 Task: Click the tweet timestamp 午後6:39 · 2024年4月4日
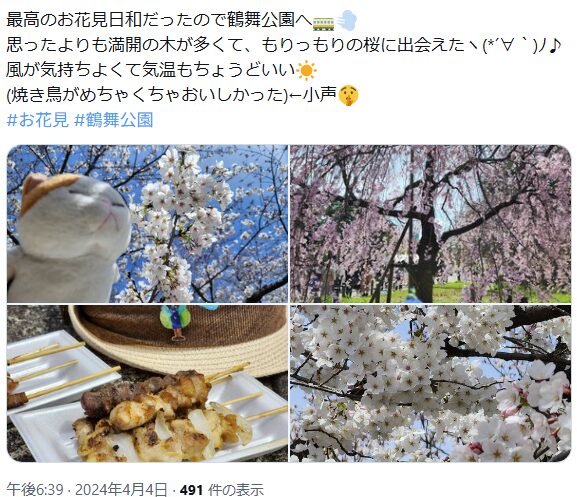click(x=87, y=489)
